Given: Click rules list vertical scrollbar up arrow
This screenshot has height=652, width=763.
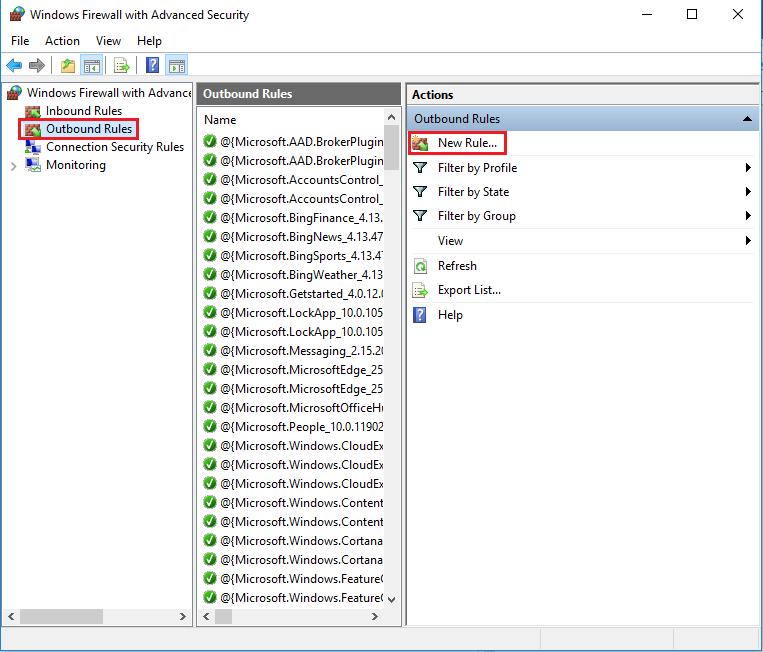Looking at the screenshot, I should (391, 117).
